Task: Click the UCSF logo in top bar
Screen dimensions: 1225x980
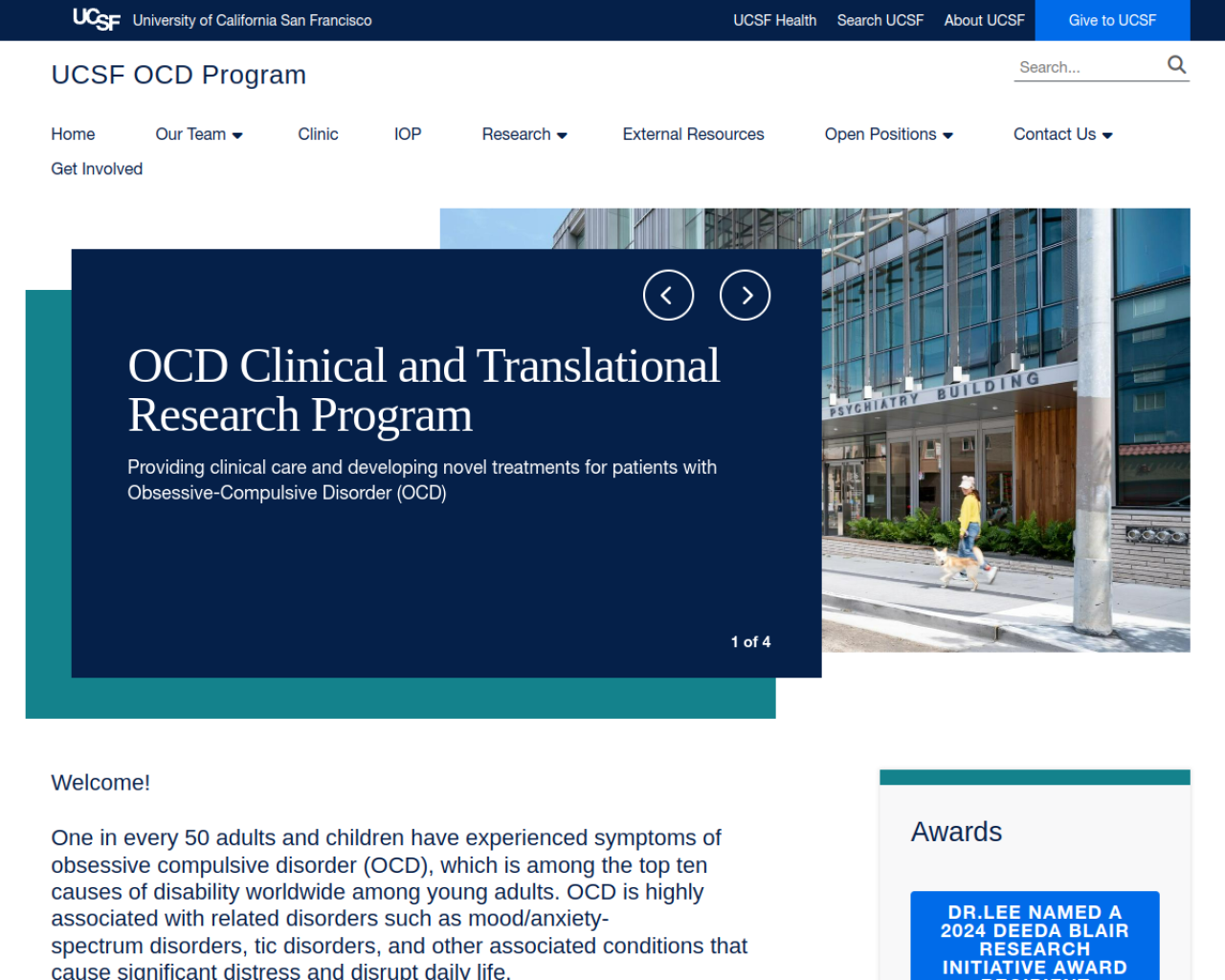Action: point(97,19)
